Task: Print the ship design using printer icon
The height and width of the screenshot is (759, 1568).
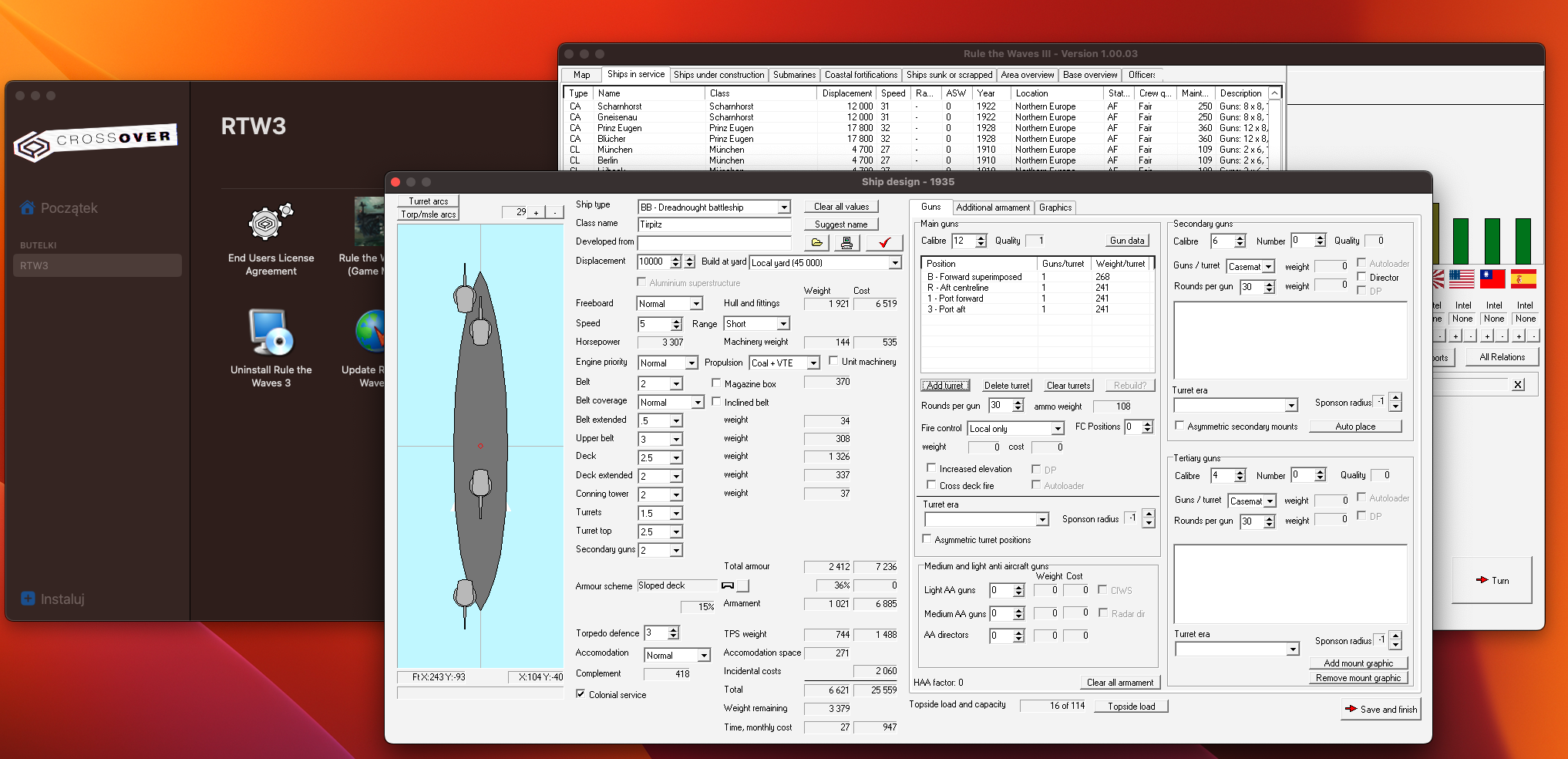Action: point(846,243)
